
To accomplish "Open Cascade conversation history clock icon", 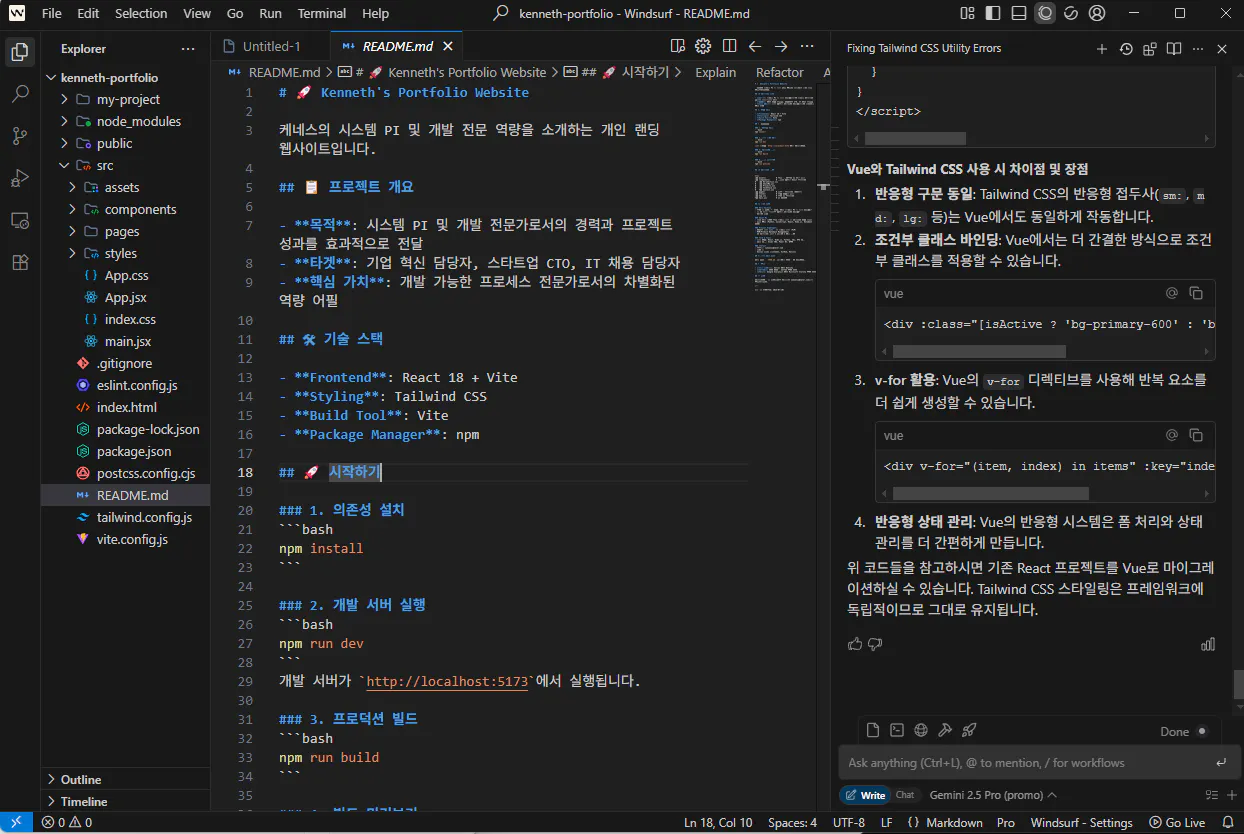I will click(x=1126, y=48).
